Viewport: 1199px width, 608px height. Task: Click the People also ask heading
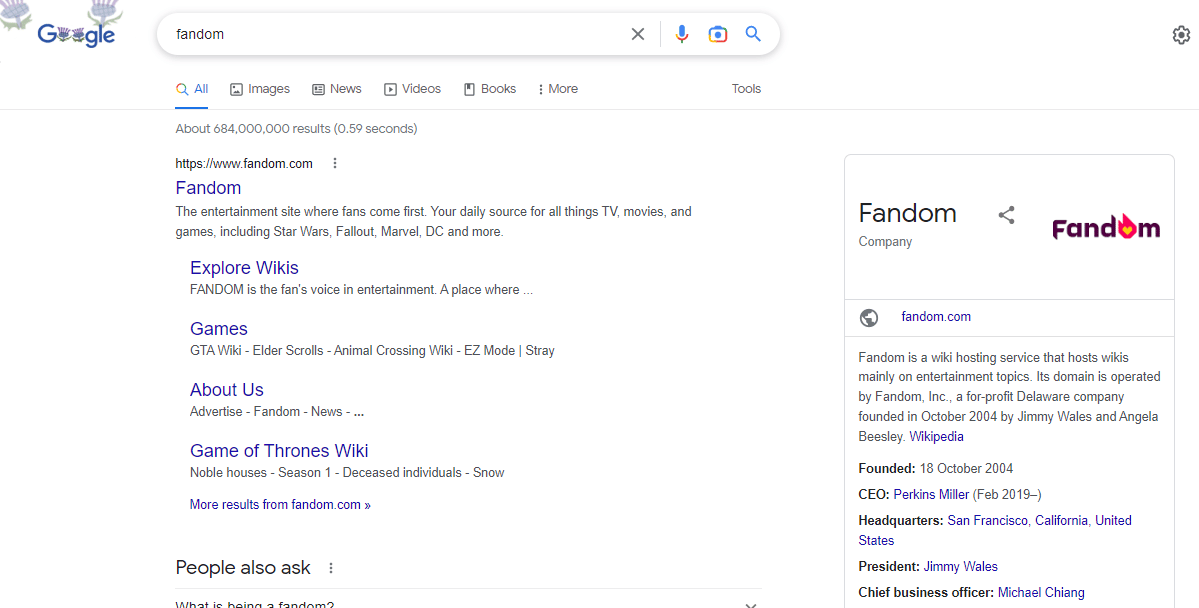tap(243, 567)
